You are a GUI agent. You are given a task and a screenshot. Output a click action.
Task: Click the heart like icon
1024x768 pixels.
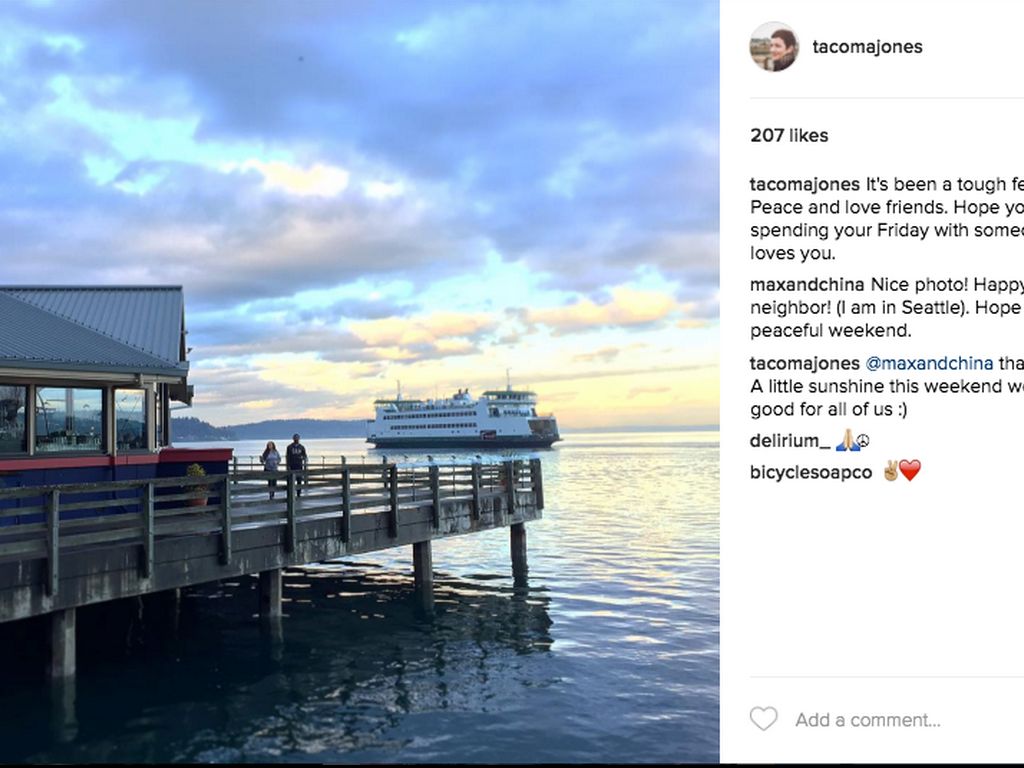(x=763, y=719)
